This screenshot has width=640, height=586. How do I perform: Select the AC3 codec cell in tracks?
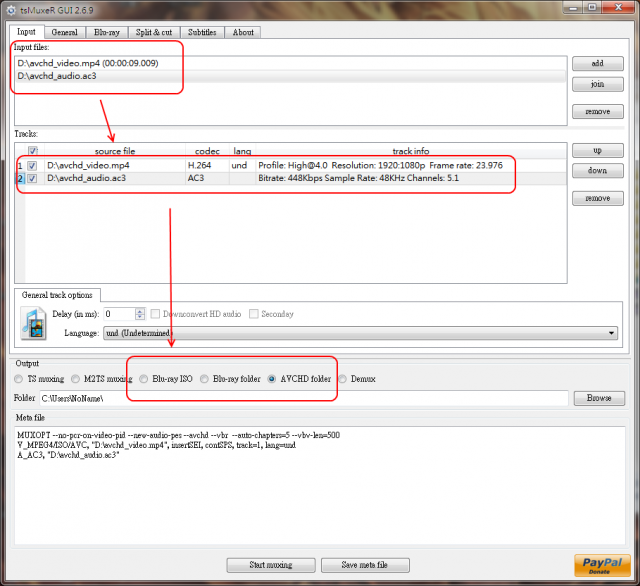207,178
